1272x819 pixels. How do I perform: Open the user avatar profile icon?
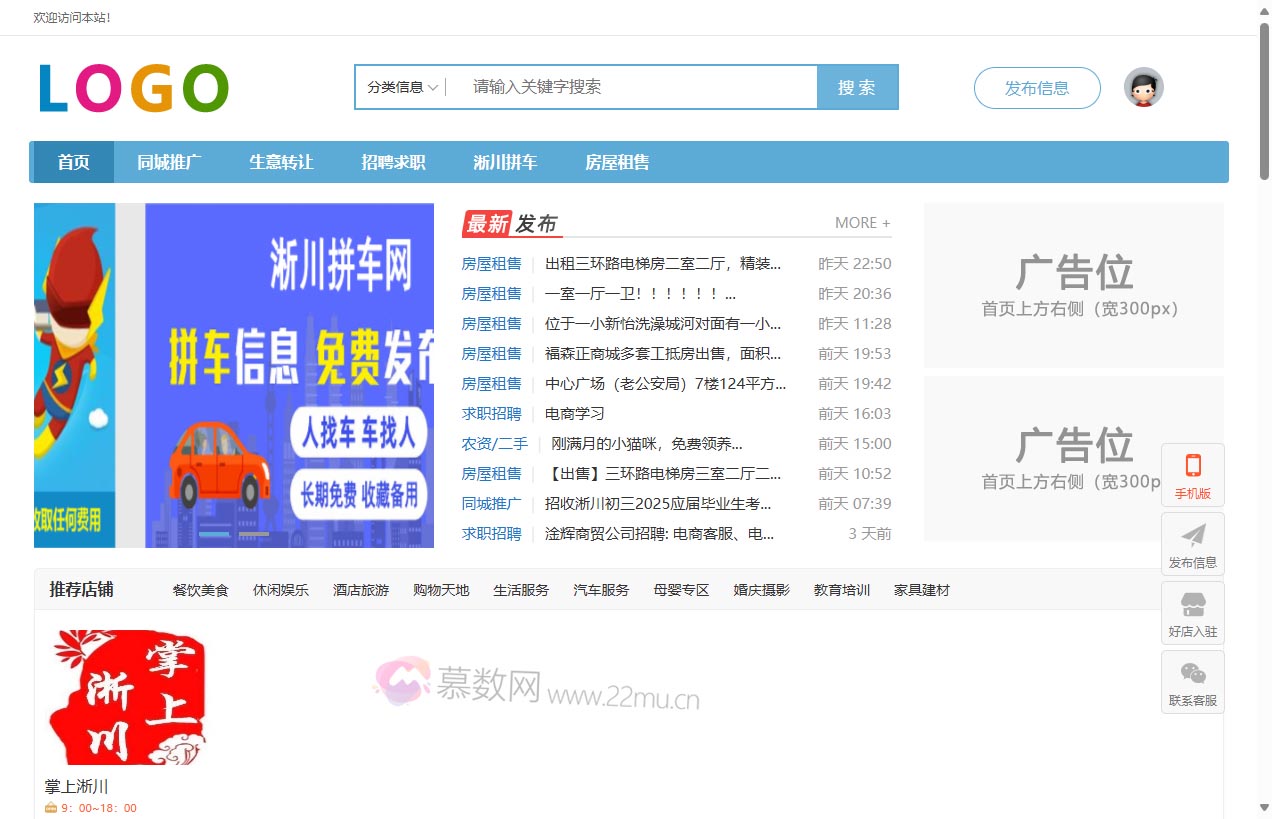[x=1143, y=88]
